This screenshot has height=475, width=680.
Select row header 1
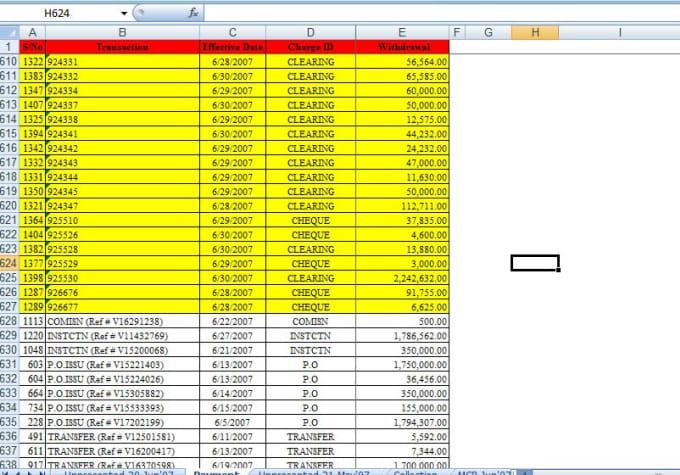coord(10,47)
